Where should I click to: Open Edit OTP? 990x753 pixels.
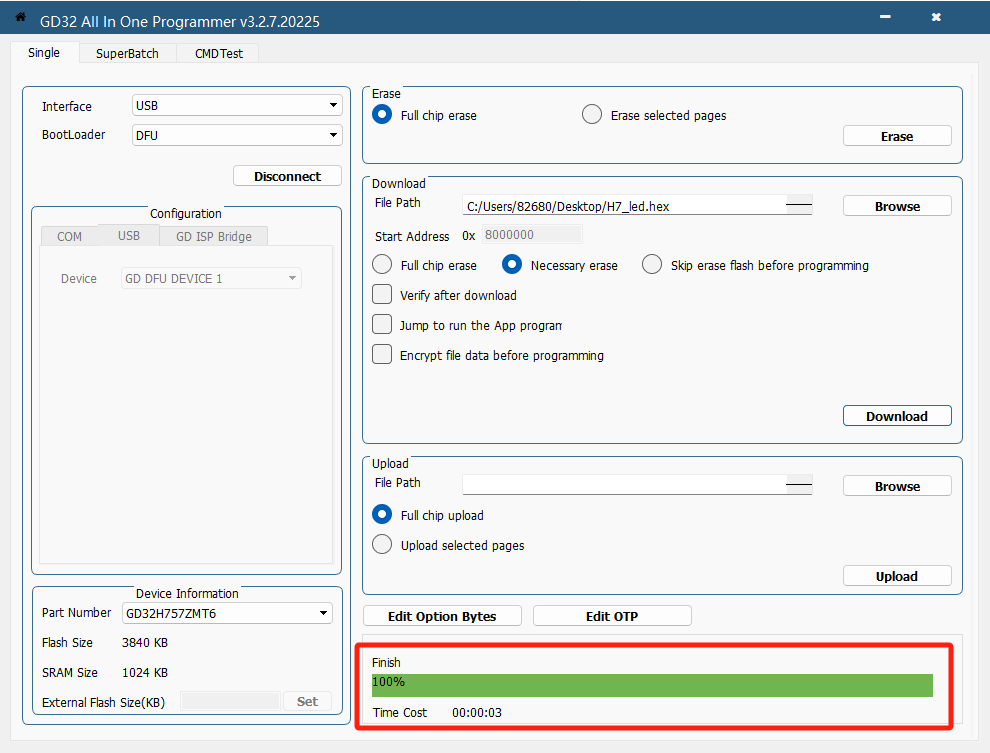[x=612, y=616]
